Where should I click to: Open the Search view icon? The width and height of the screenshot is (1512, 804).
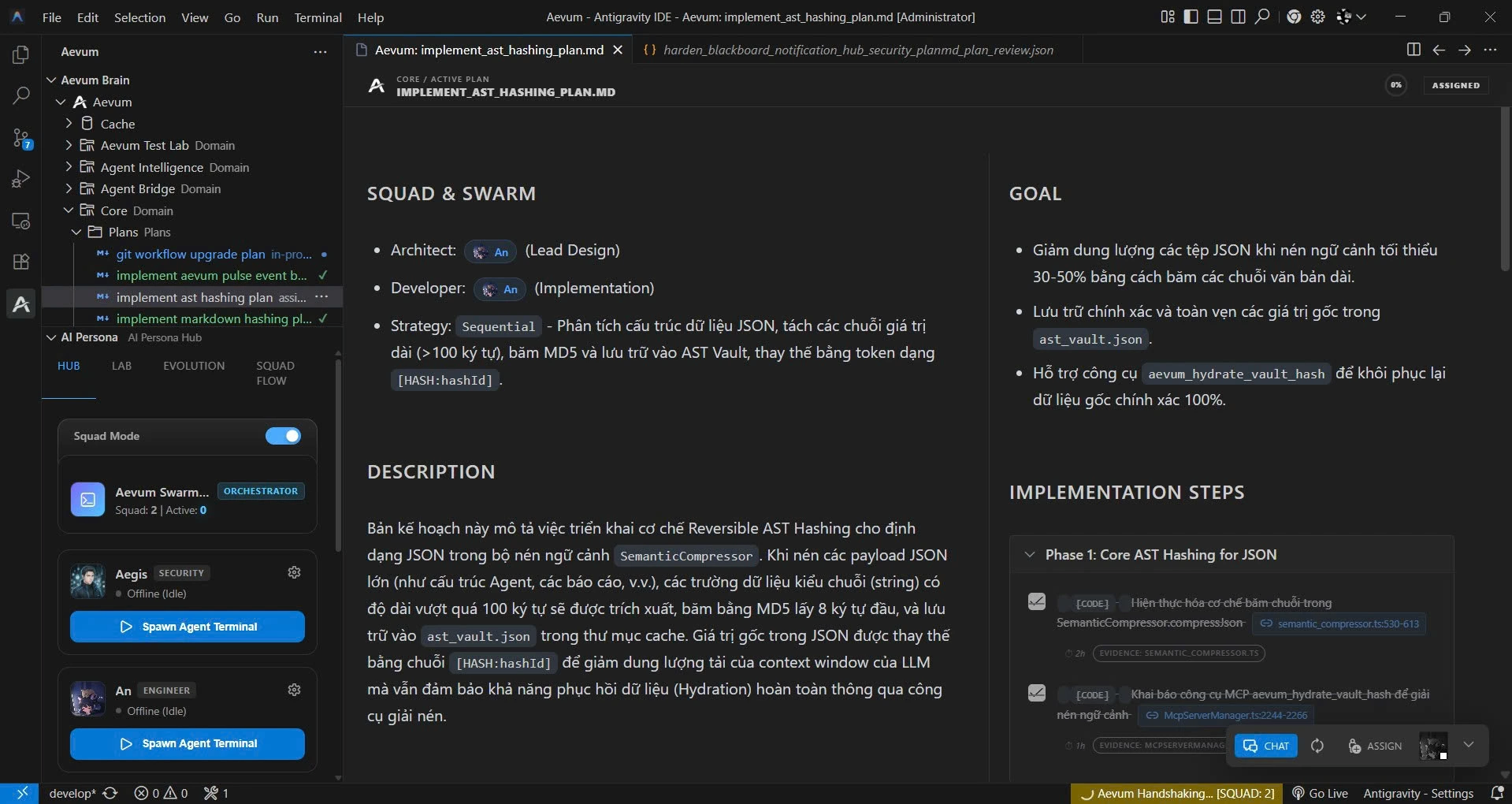(x=21, y=96)
